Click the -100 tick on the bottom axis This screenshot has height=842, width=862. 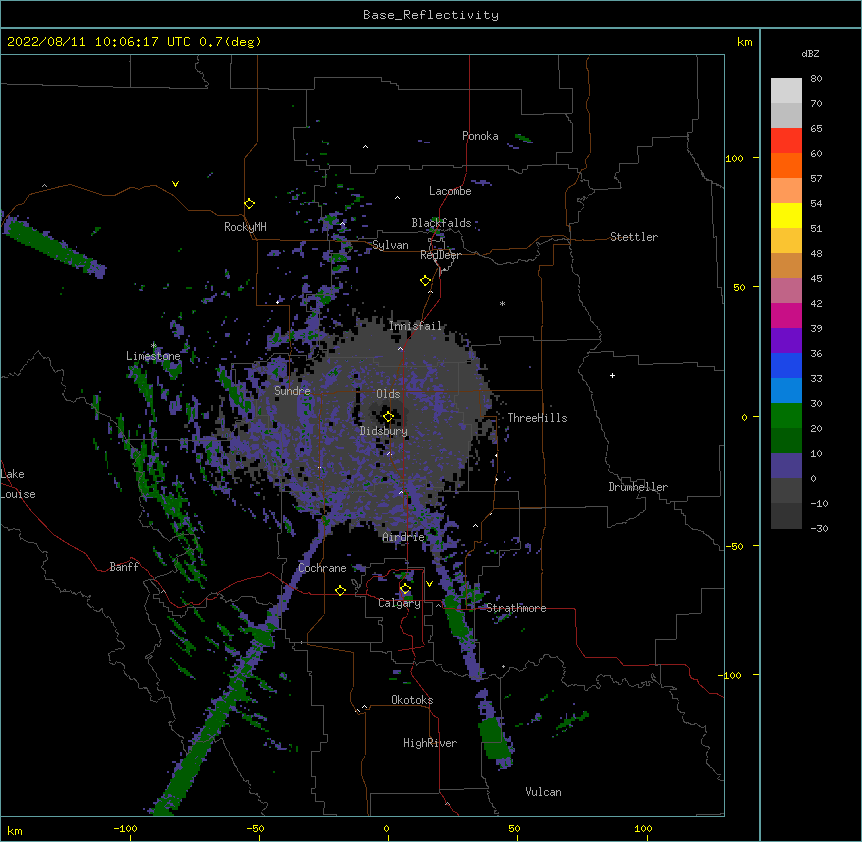coord(125,828)
